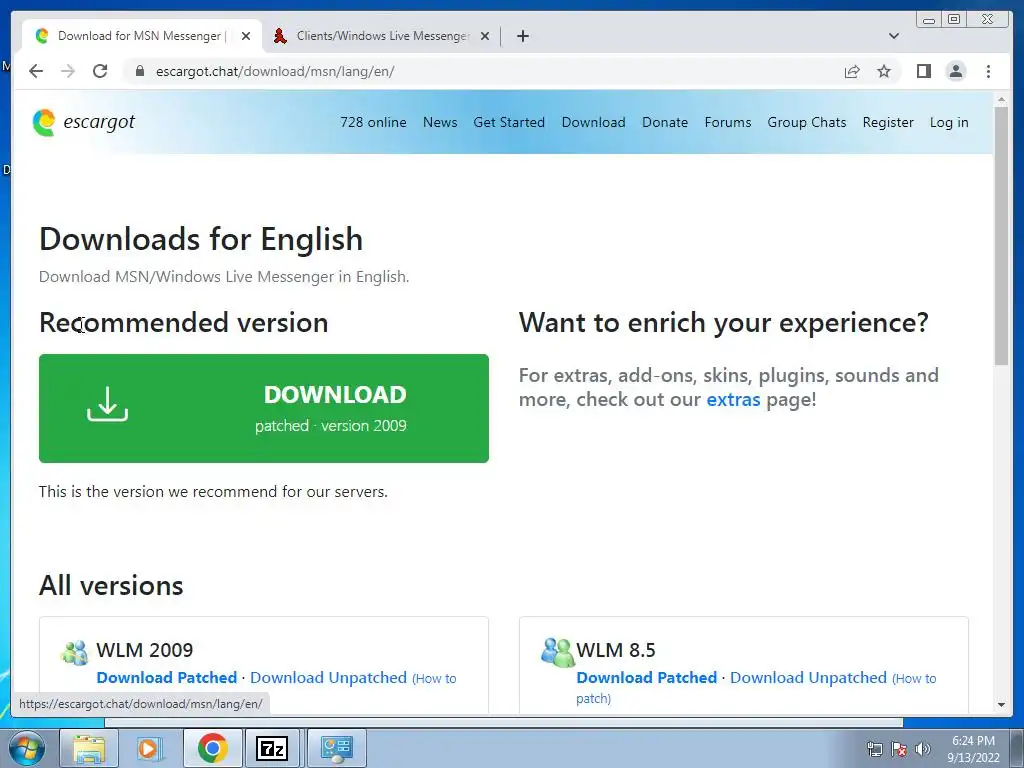
Task: Open the Download nav item
Action: pyautogui.click(x=593, y=122)
